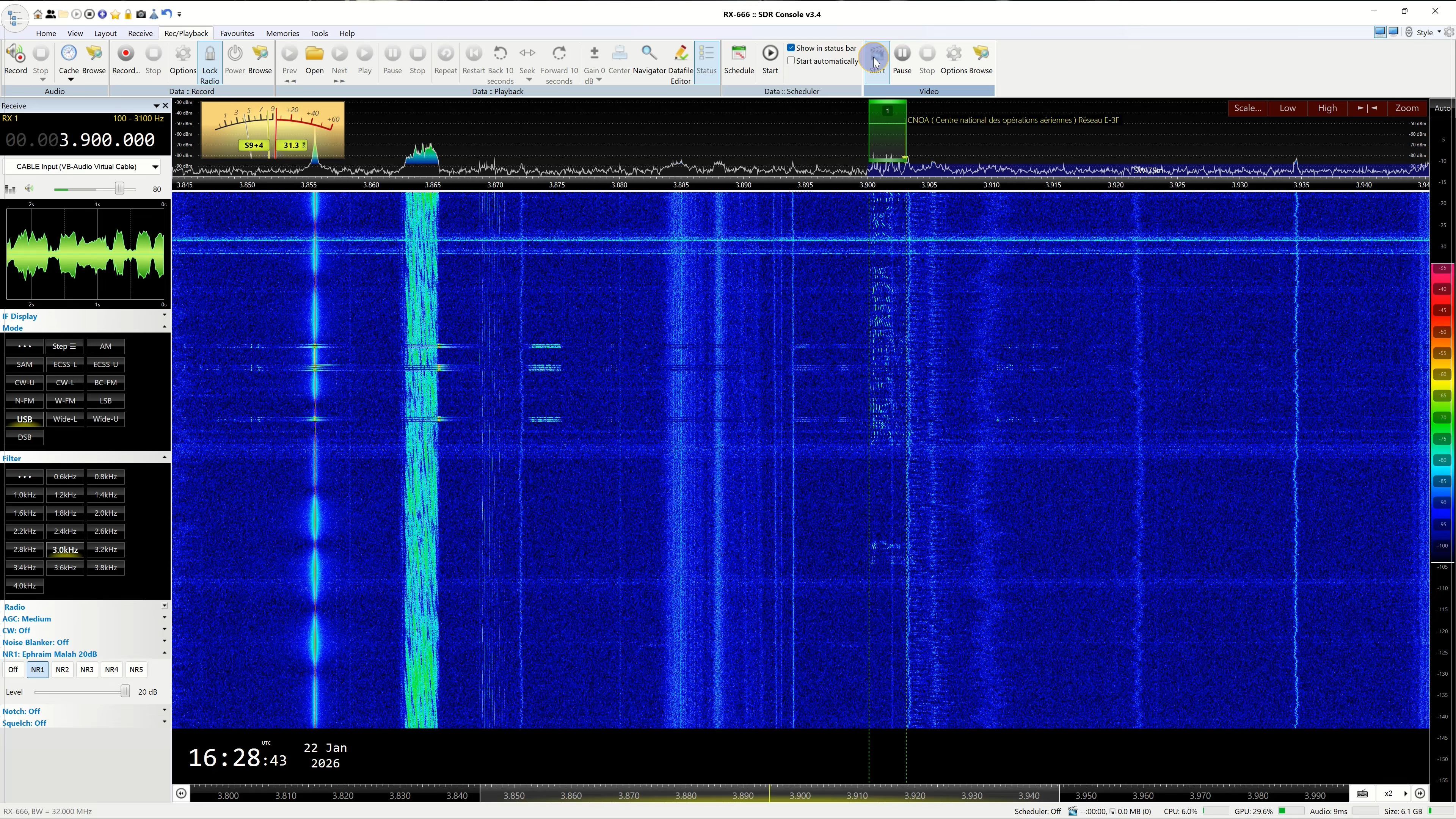Open the Datafile Editor tool
This screenshot has width=1456, height=819.
click(x=681, y=54)
